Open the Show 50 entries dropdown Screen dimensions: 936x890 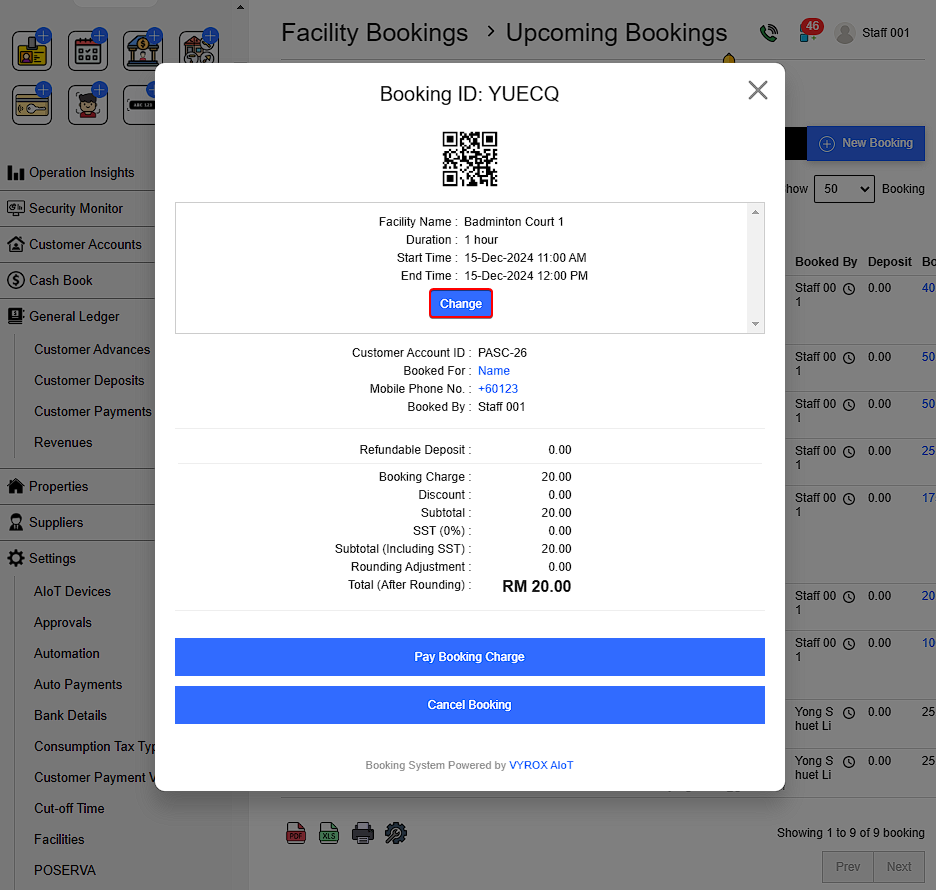[844, 189]
